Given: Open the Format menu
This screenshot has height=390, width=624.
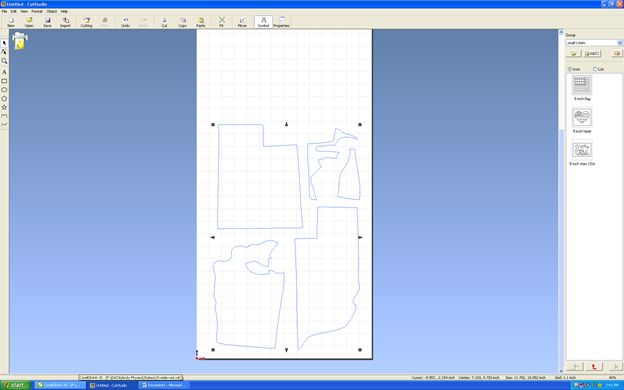Looking at the screenshot, I should [x=37, y=12].
